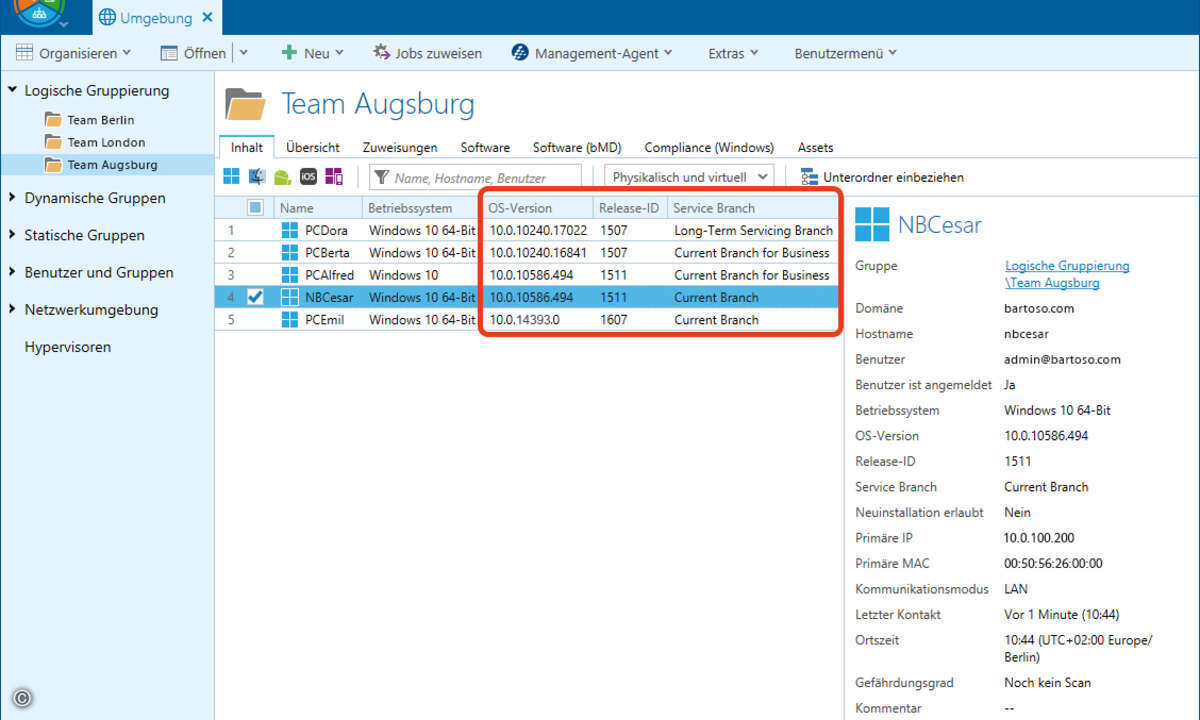Screen dimensions: 1200x720
Task: Filter by Android devices icon
Action: pos(283,178)
